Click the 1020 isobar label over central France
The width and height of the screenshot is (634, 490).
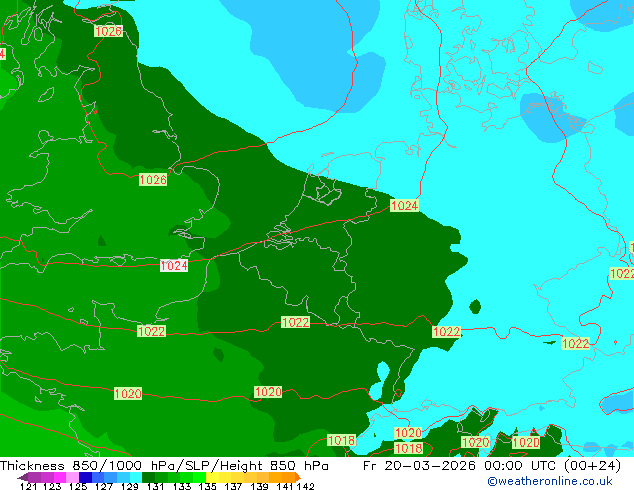tap(268, 391)
